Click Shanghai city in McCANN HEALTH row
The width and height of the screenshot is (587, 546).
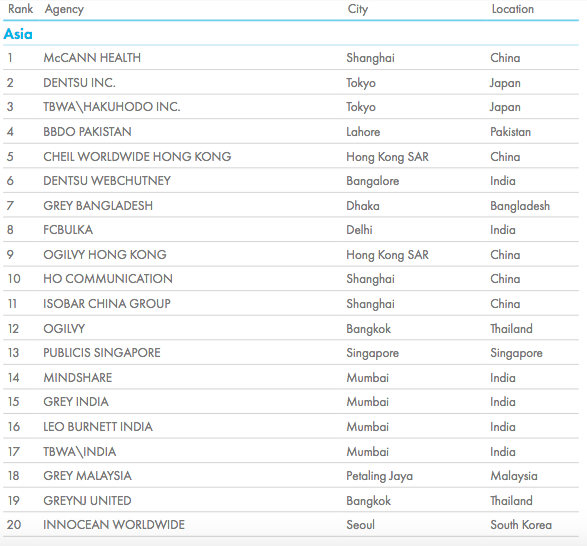click(x=370, y=58)
